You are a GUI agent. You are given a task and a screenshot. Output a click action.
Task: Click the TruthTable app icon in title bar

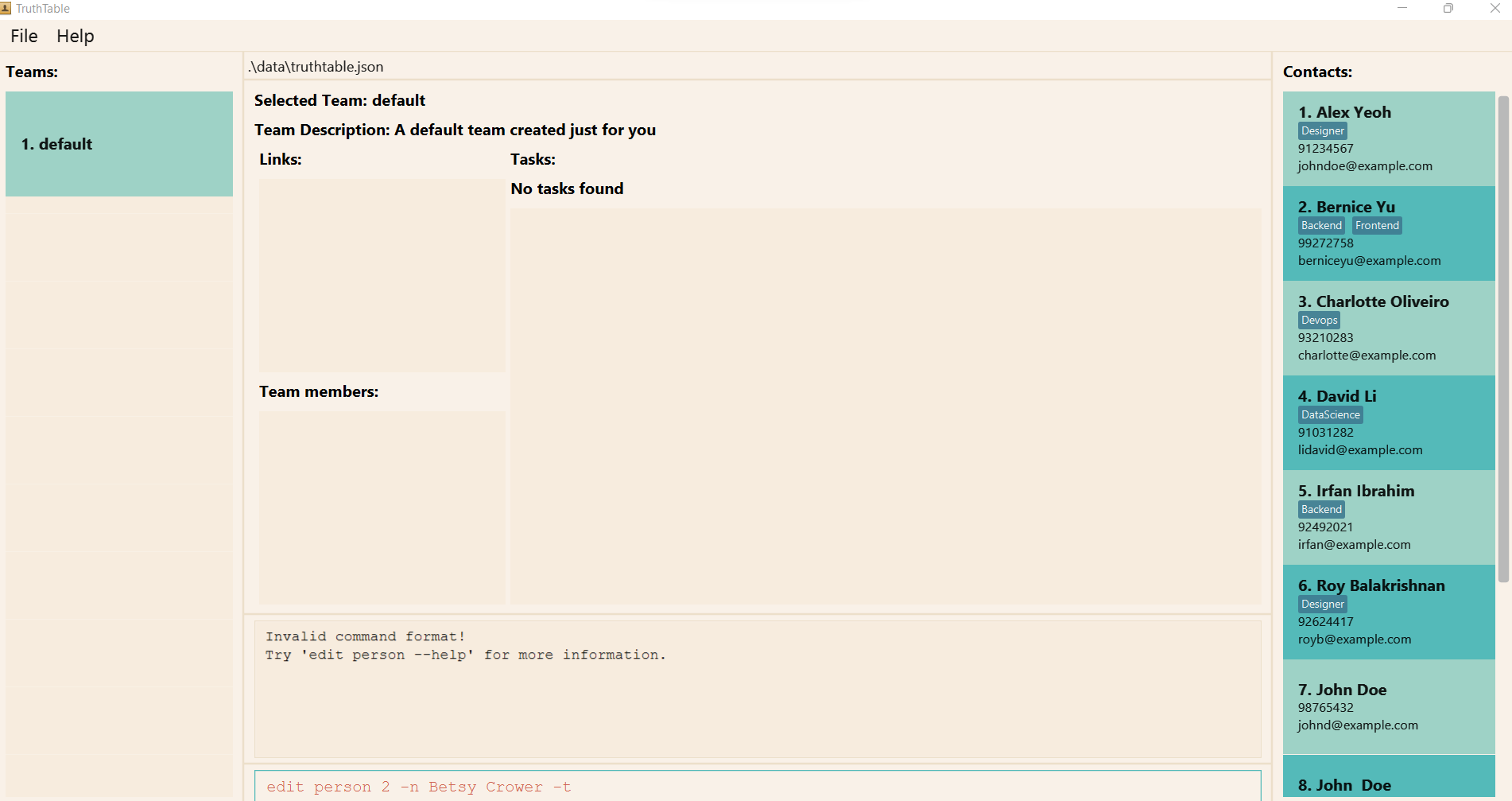click(x=6, y=8)
